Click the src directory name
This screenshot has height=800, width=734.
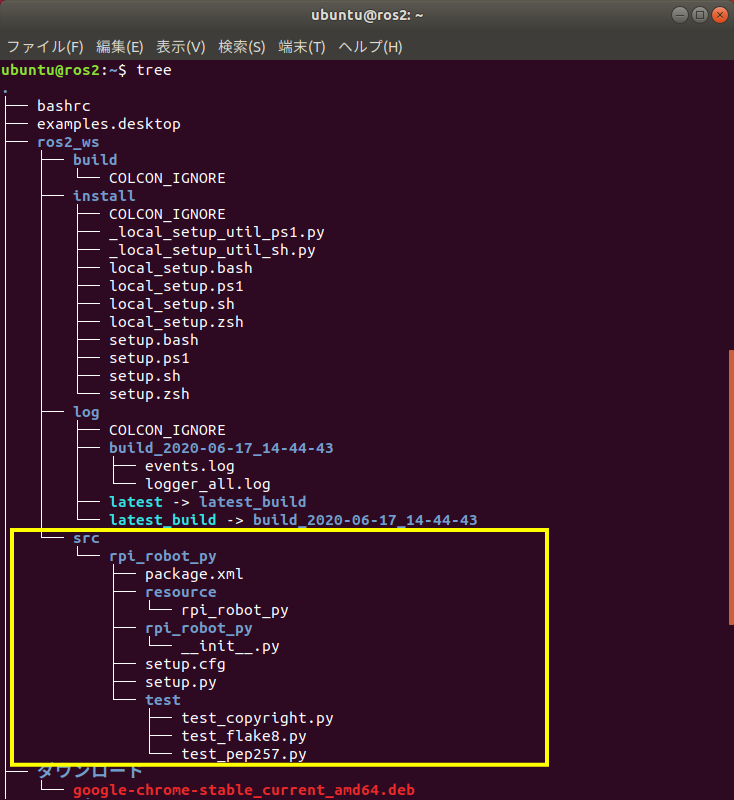pyautogui.click(x=86, y=538)
